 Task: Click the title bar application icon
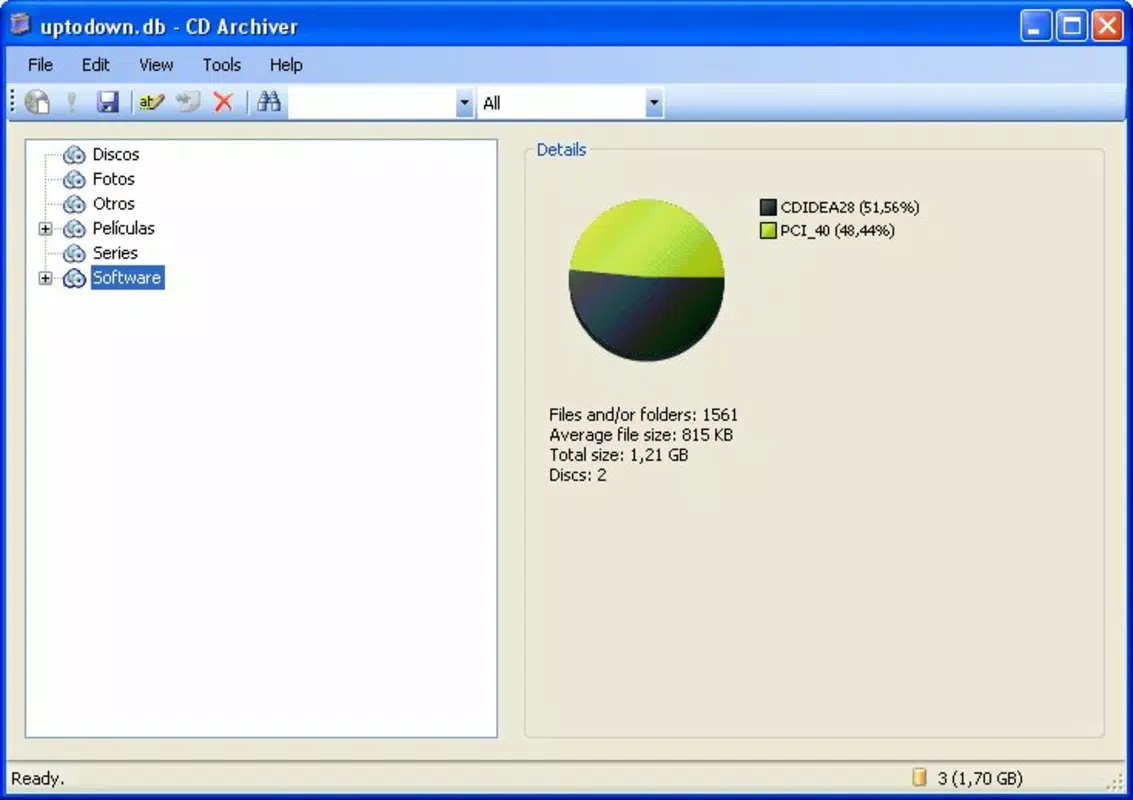(x=20, y=25)
